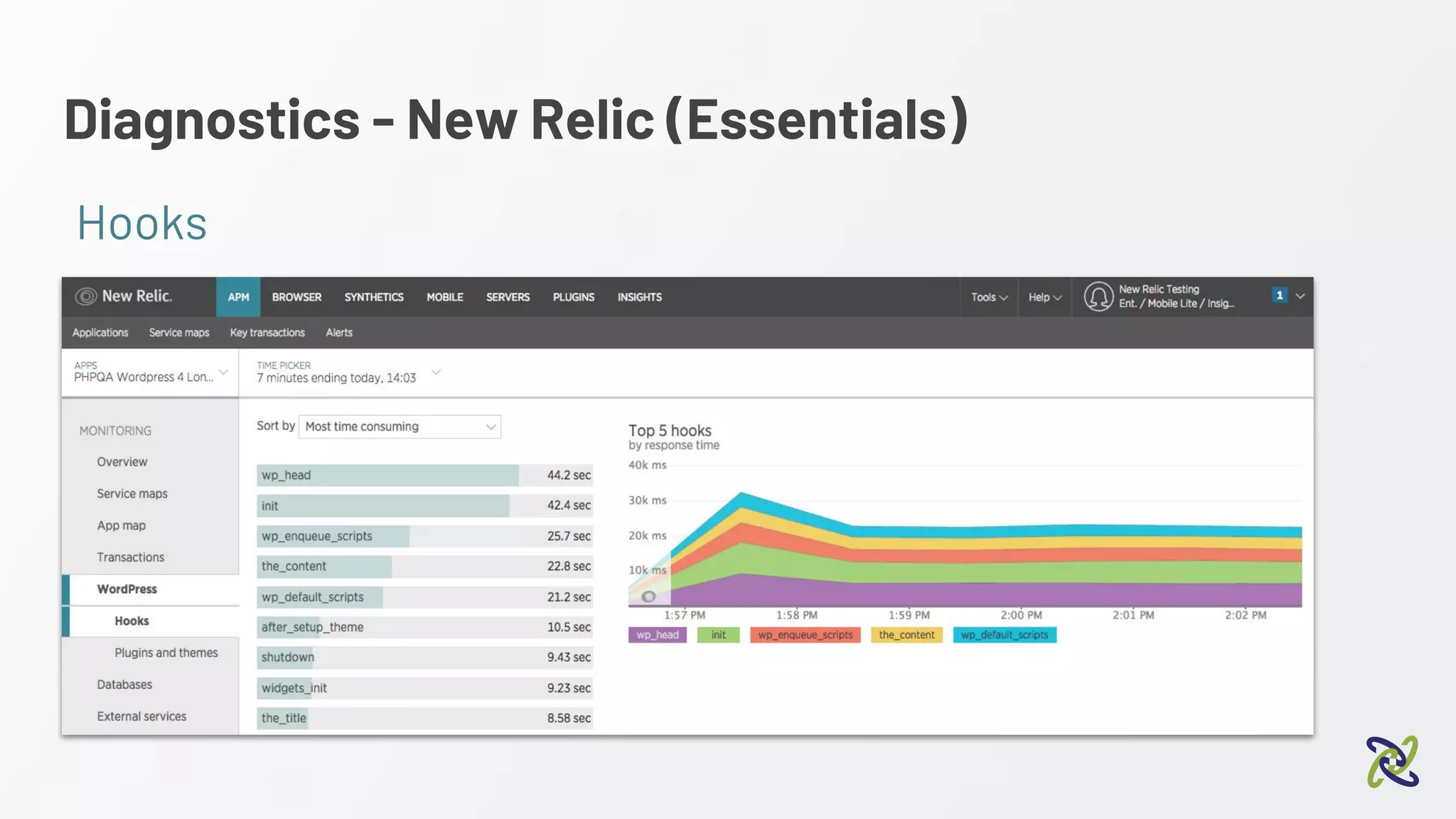Click the notification badge showing 1
The image size is (1456, 819).
click(1279, 295)
